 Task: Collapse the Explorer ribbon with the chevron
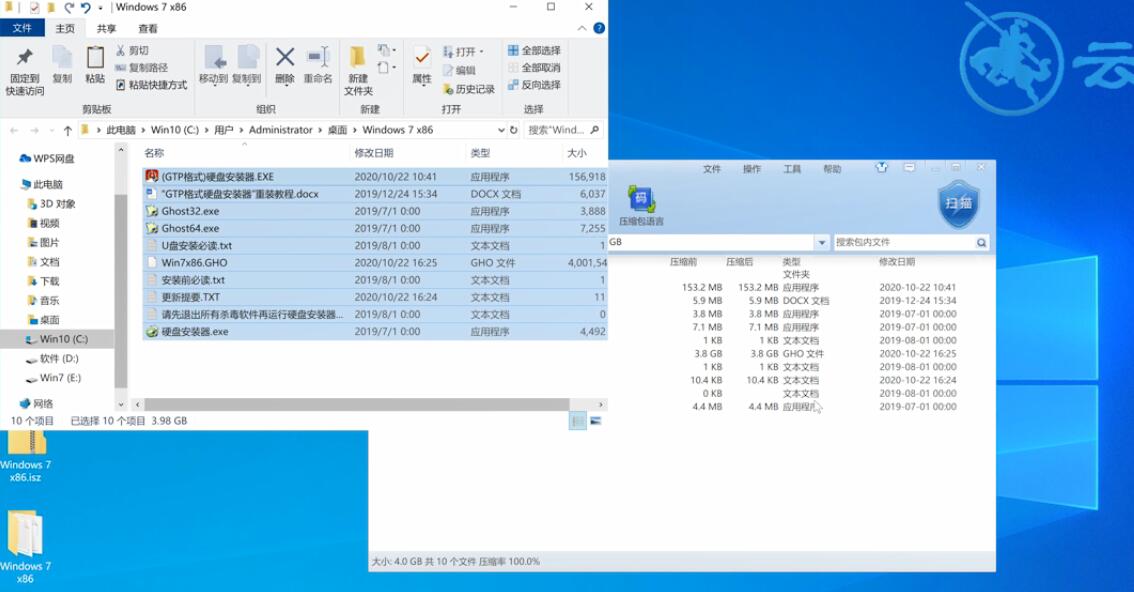coord(581,28)
